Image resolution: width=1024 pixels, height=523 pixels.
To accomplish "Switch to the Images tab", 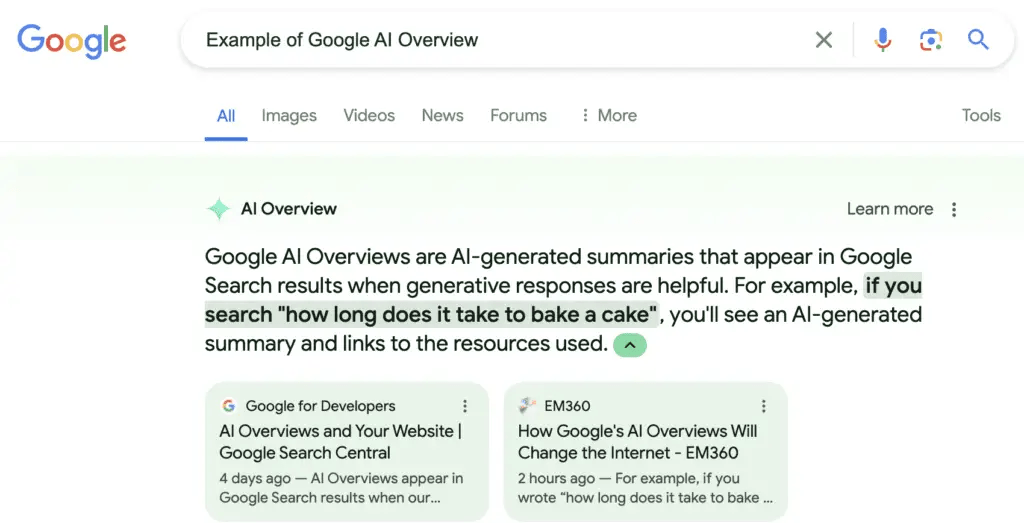I will (289, 115).
